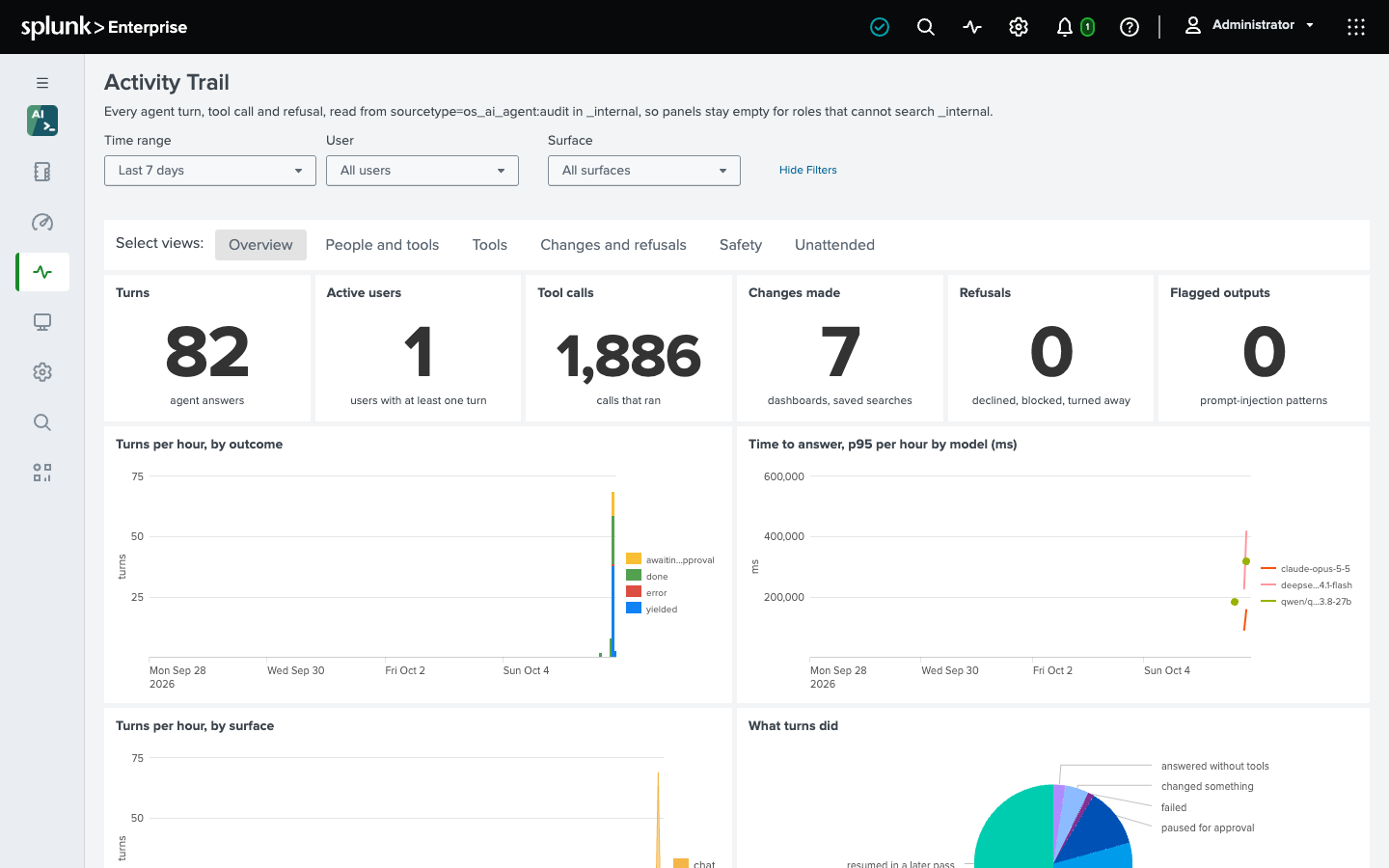This screenshot has height=868, width=1389.
Task: Select the Activity Trail pulse sidebar icon
Action: pos(42,272)
